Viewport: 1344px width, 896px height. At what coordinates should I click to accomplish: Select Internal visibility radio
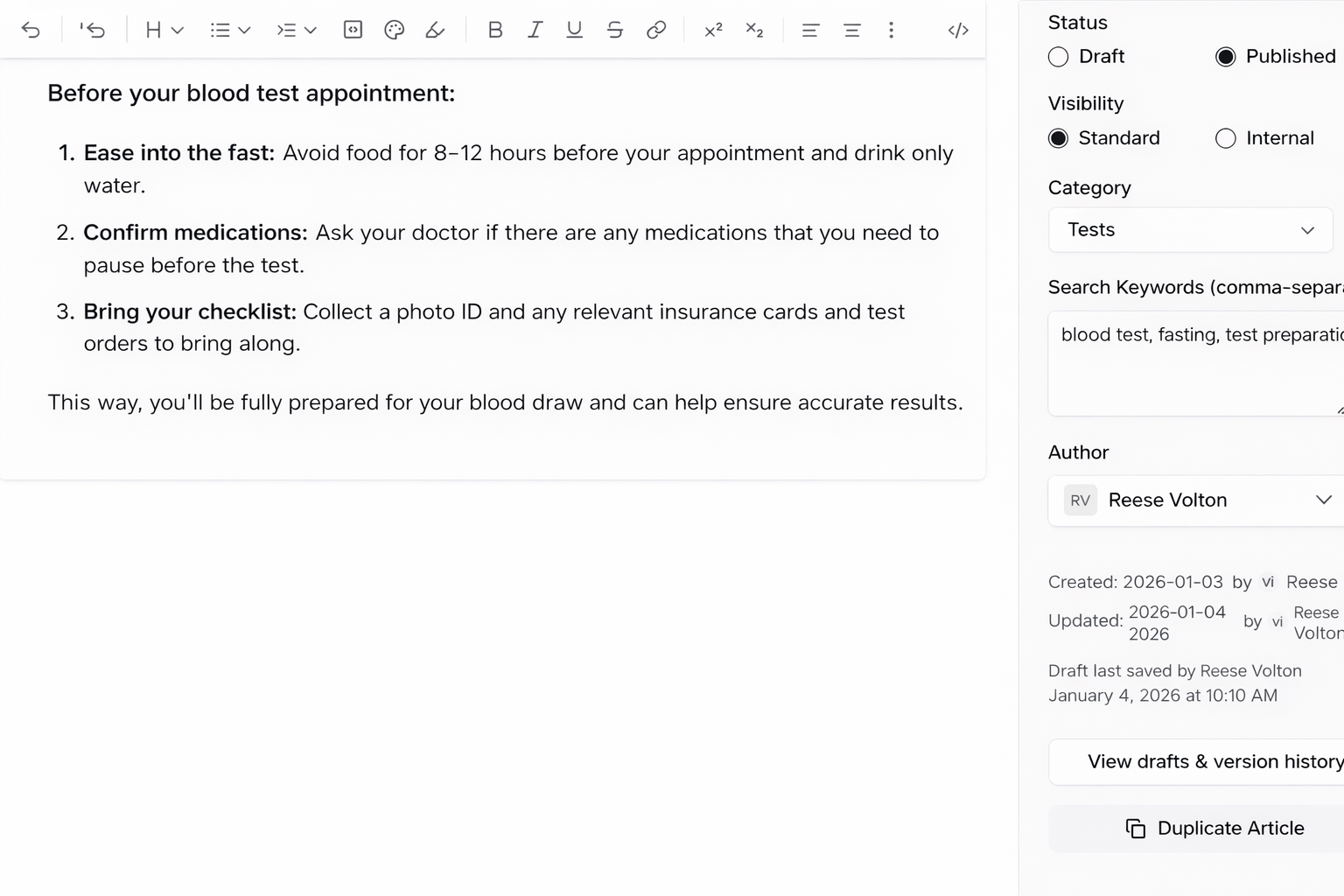click(1226, 138)
